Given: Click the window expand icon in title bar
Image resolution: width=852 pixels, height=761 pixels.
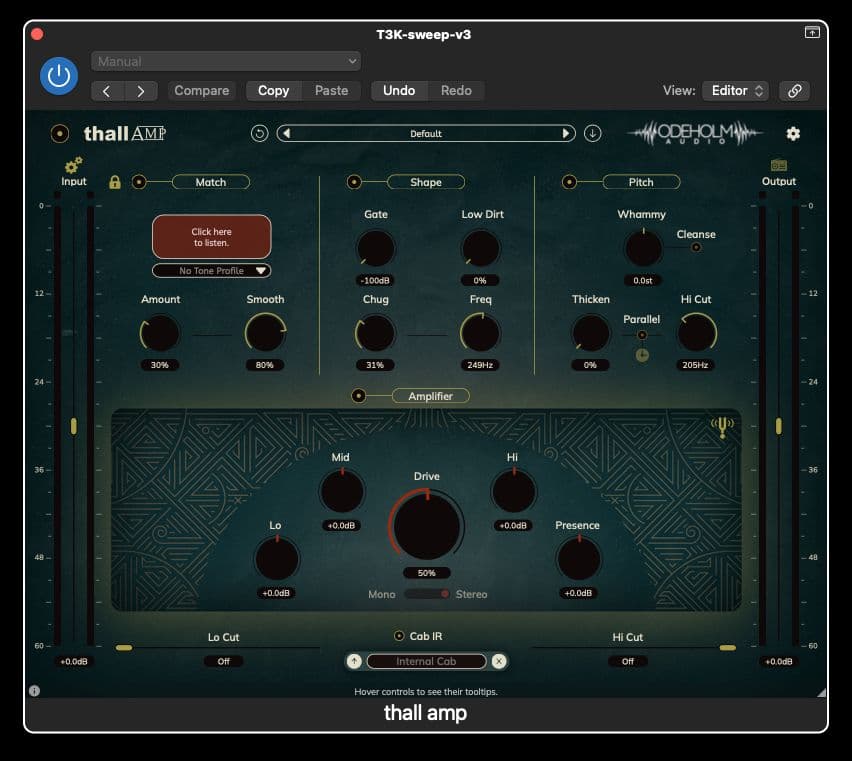Looking at the screenshot, I should (812, 33).
